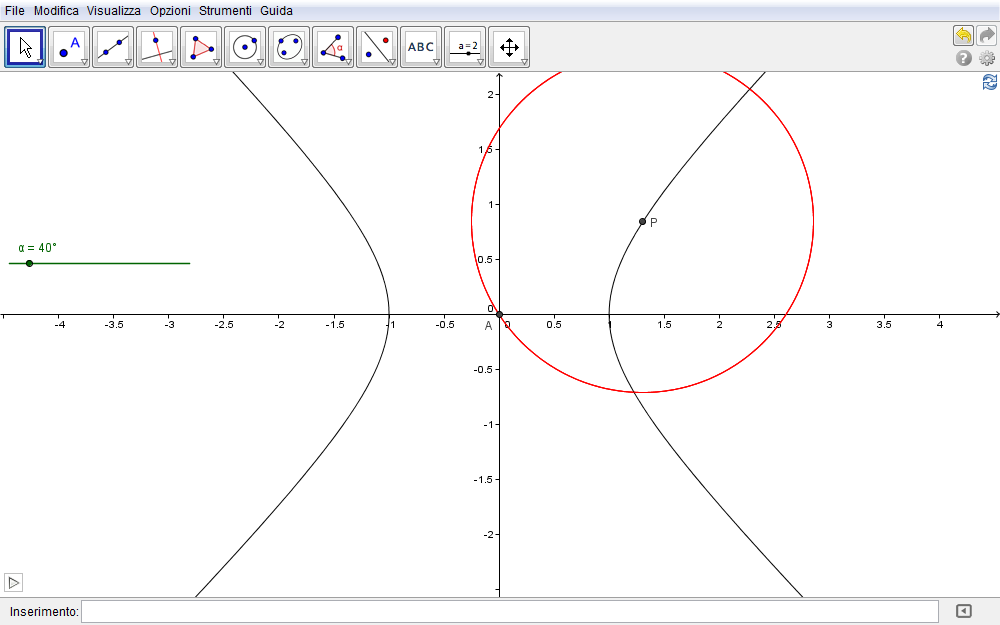Select the New Point tool
Screen dimensions: 1000x625
pos(69,47)
